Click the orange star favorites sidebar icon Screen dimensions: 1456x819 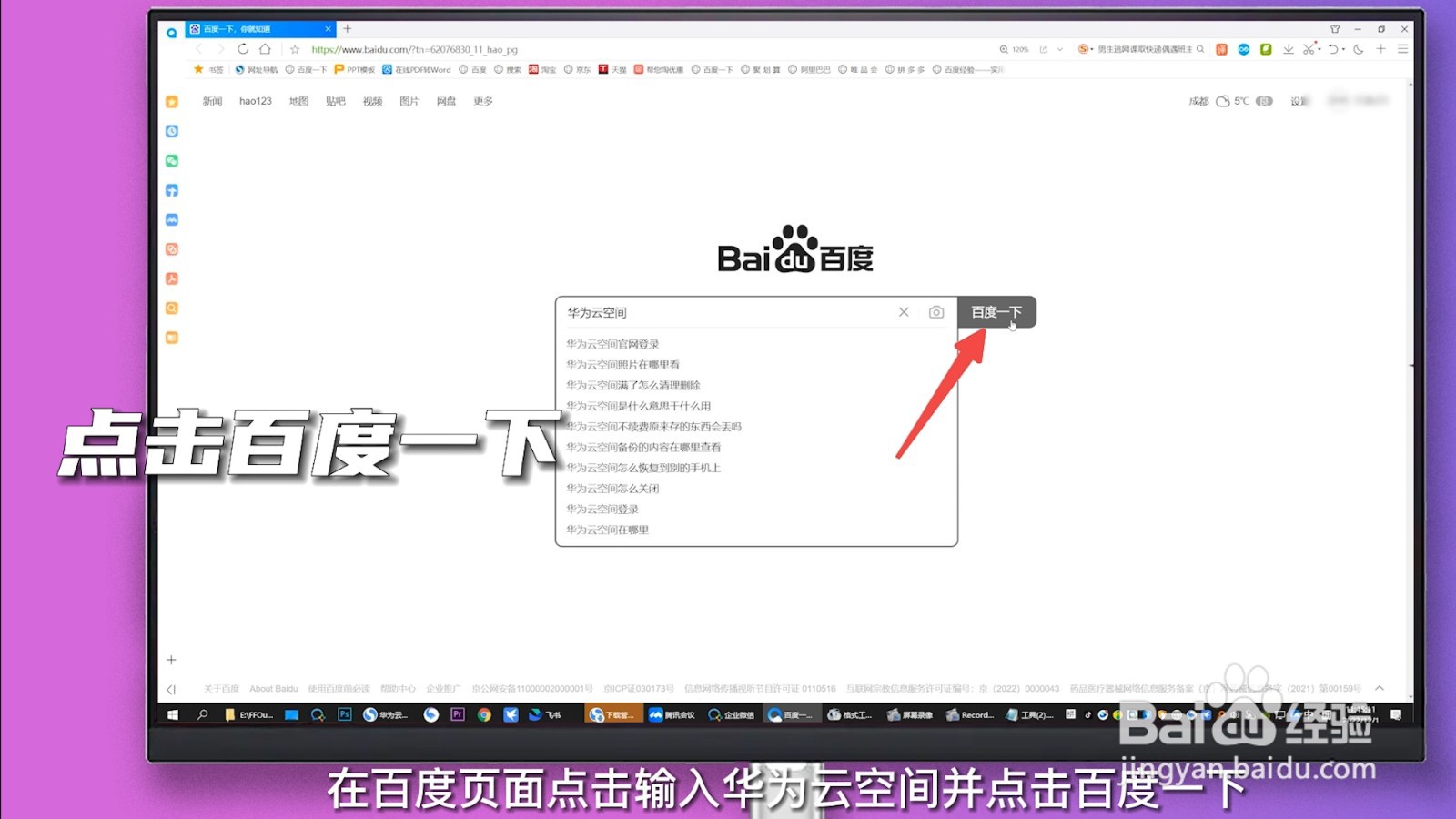pyautogui.click(x=172, y=102)
